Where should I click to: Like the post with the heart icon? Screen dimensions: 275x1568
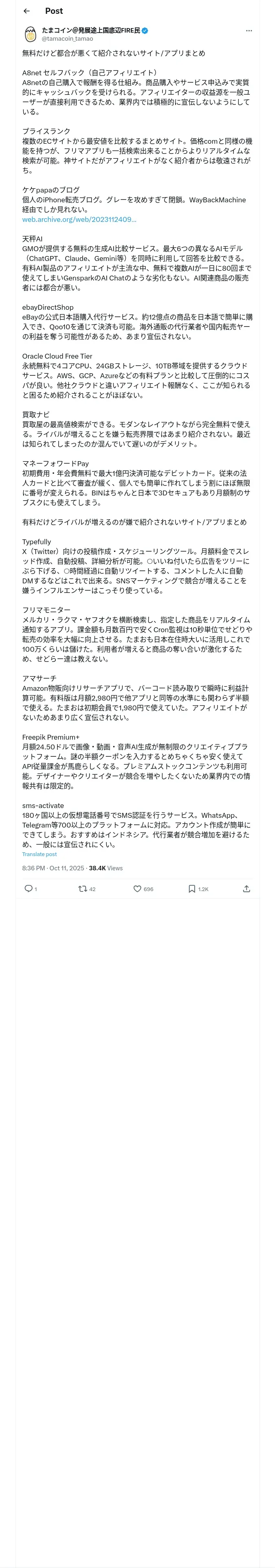(137, 889)
